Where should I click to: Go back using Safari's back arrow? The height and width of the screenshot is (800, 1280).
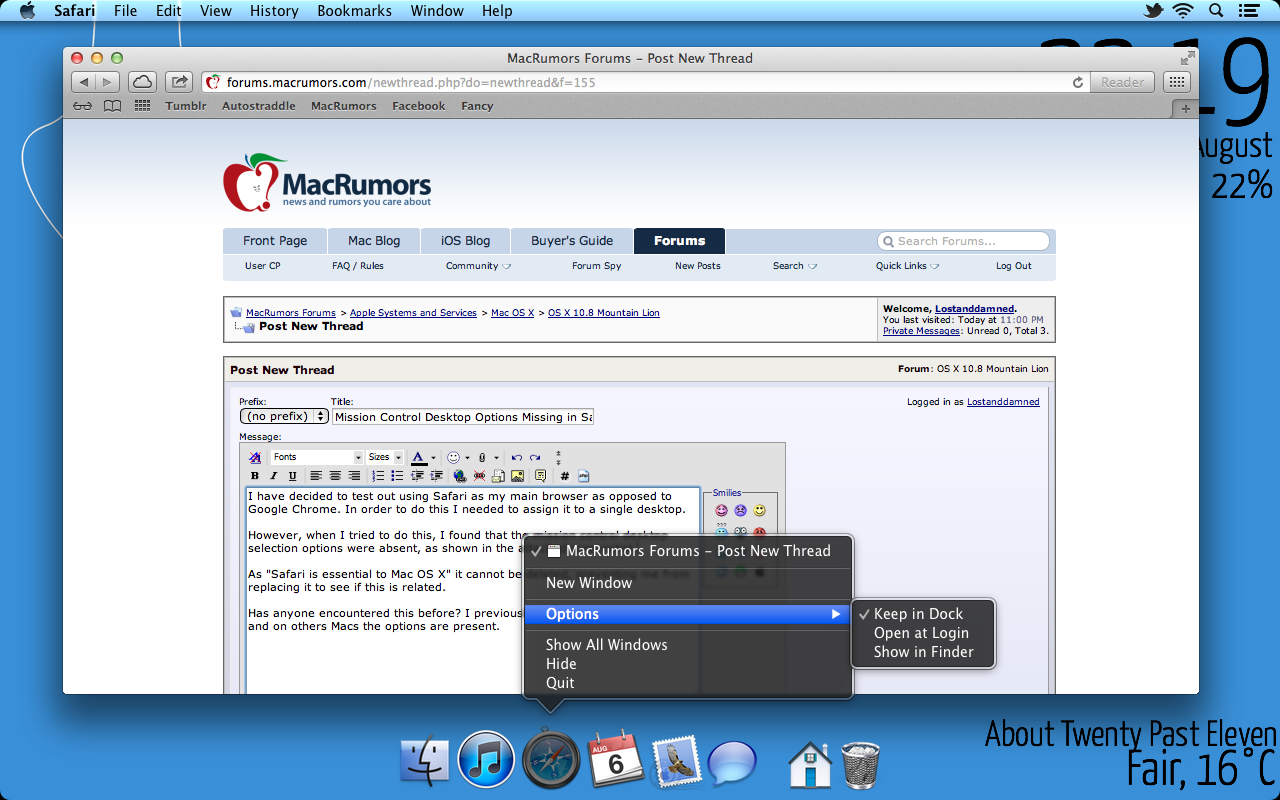coord(84,82)
